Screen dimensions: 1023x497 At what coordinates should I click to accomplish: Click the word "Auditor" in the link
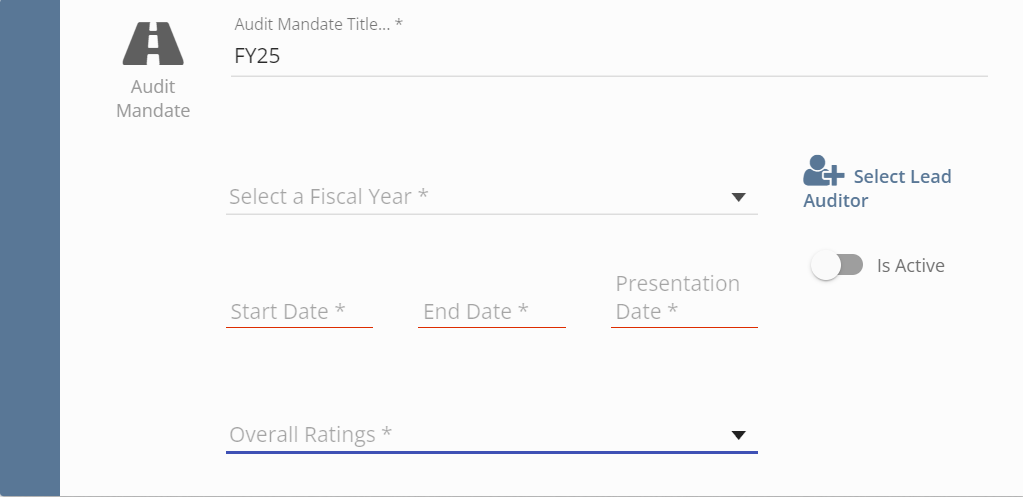(835, 201)
